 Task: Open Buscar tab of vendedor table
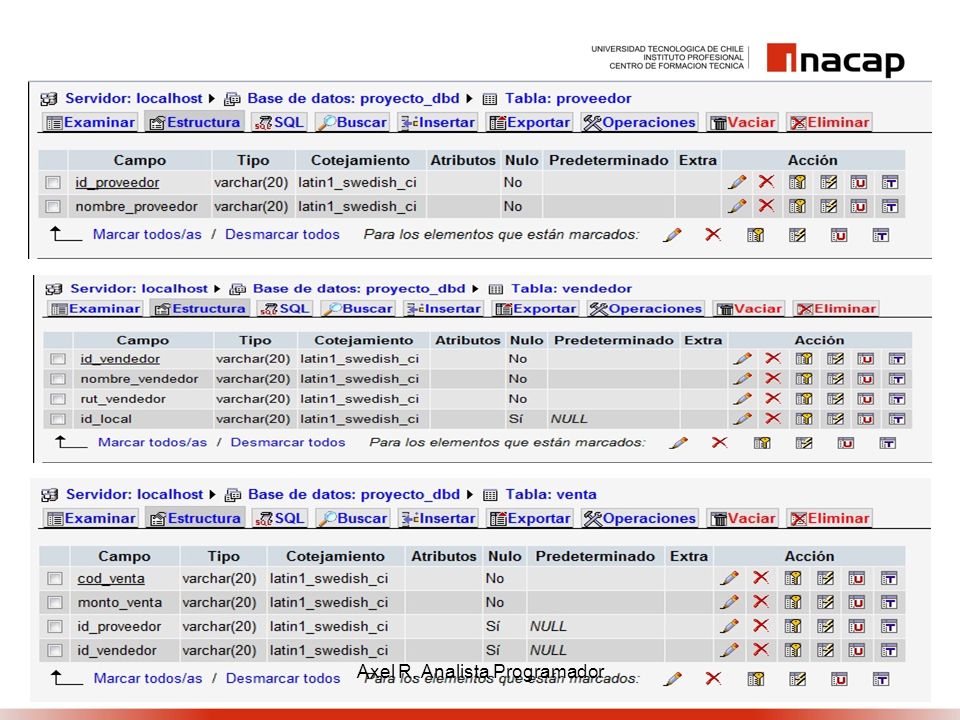tap(358, 309)
